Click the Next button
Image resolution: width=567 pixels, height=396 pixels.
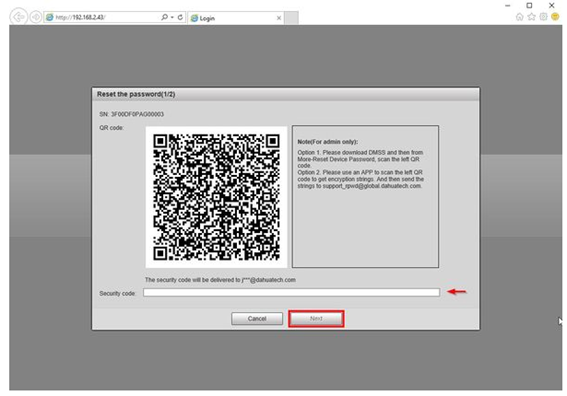point(316,319)
